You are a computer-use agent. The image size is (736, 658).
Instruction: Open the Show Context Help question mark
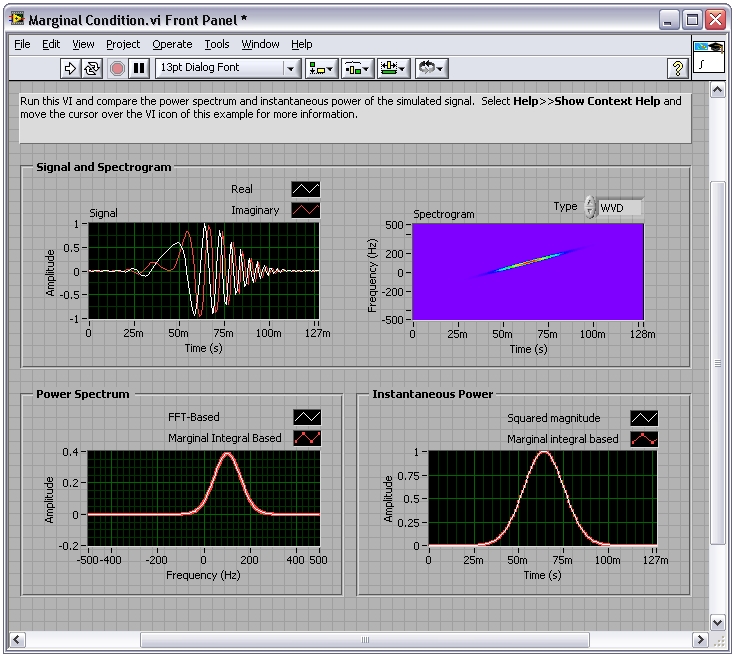pyautogui.click(x=677, y=68)
